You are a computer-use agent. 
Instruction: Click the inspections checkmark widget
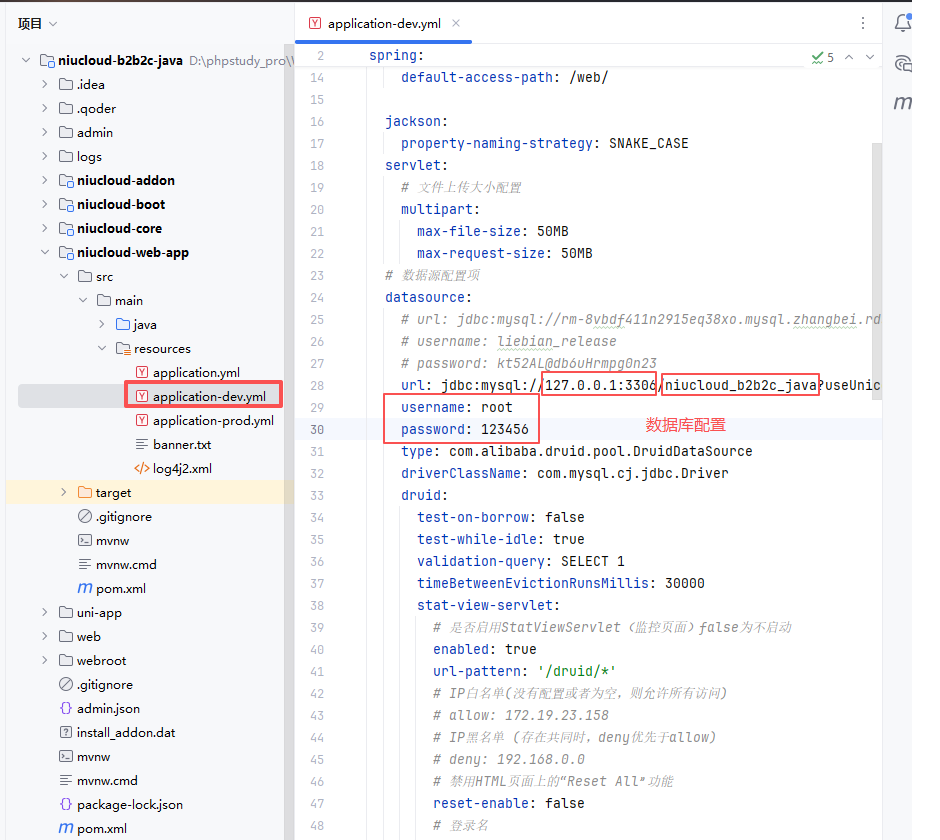(x=822, y=57)
